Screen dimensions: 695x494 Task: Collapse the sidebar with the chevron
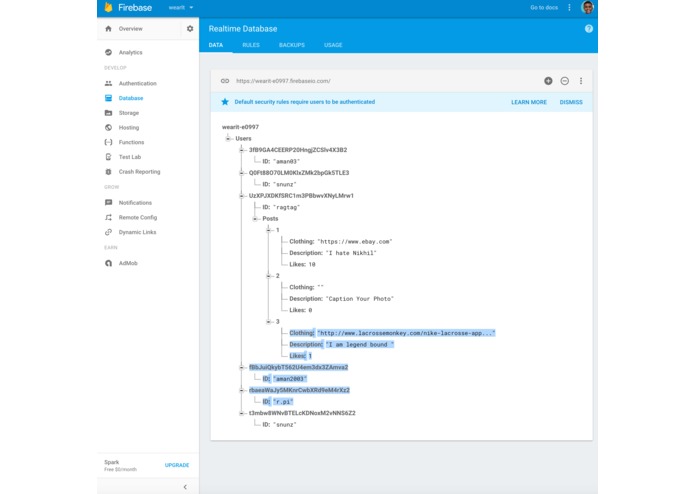[185, 487]
